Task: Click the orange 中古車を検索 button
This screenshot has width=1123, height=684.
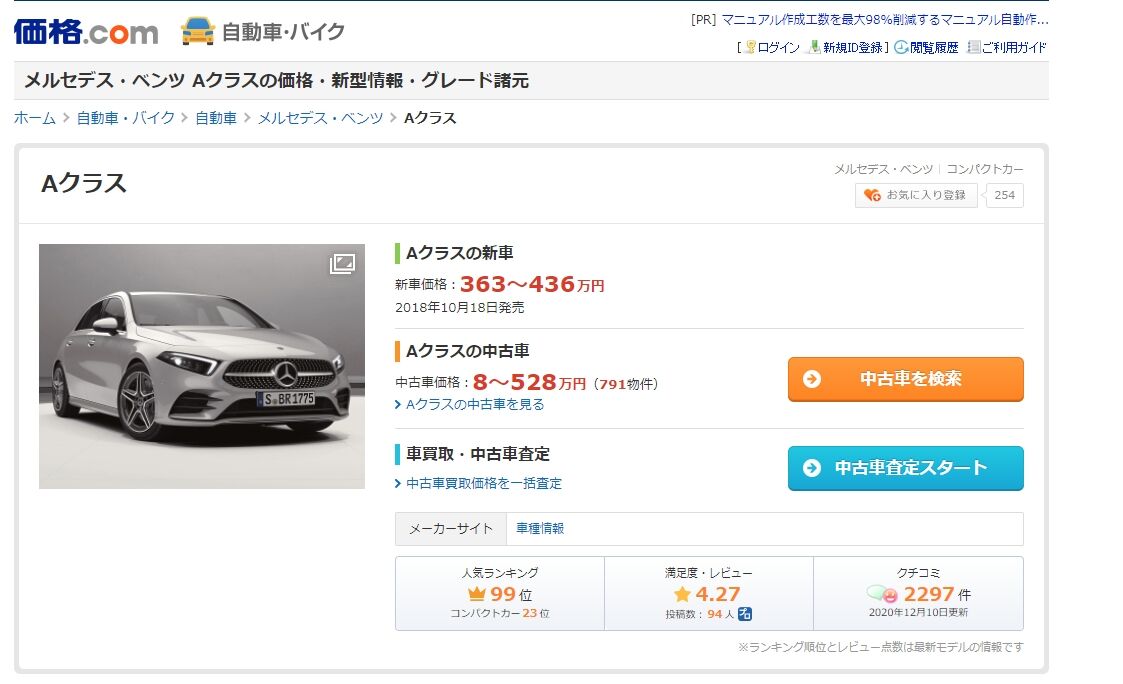Action: [x=905, y=379]
